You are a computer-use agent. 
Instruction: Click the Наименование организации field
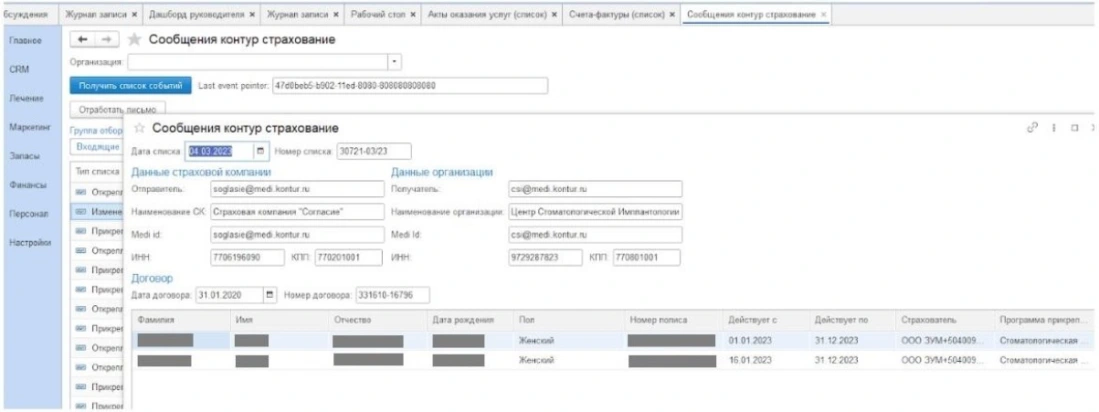click(x=595, y=212)
